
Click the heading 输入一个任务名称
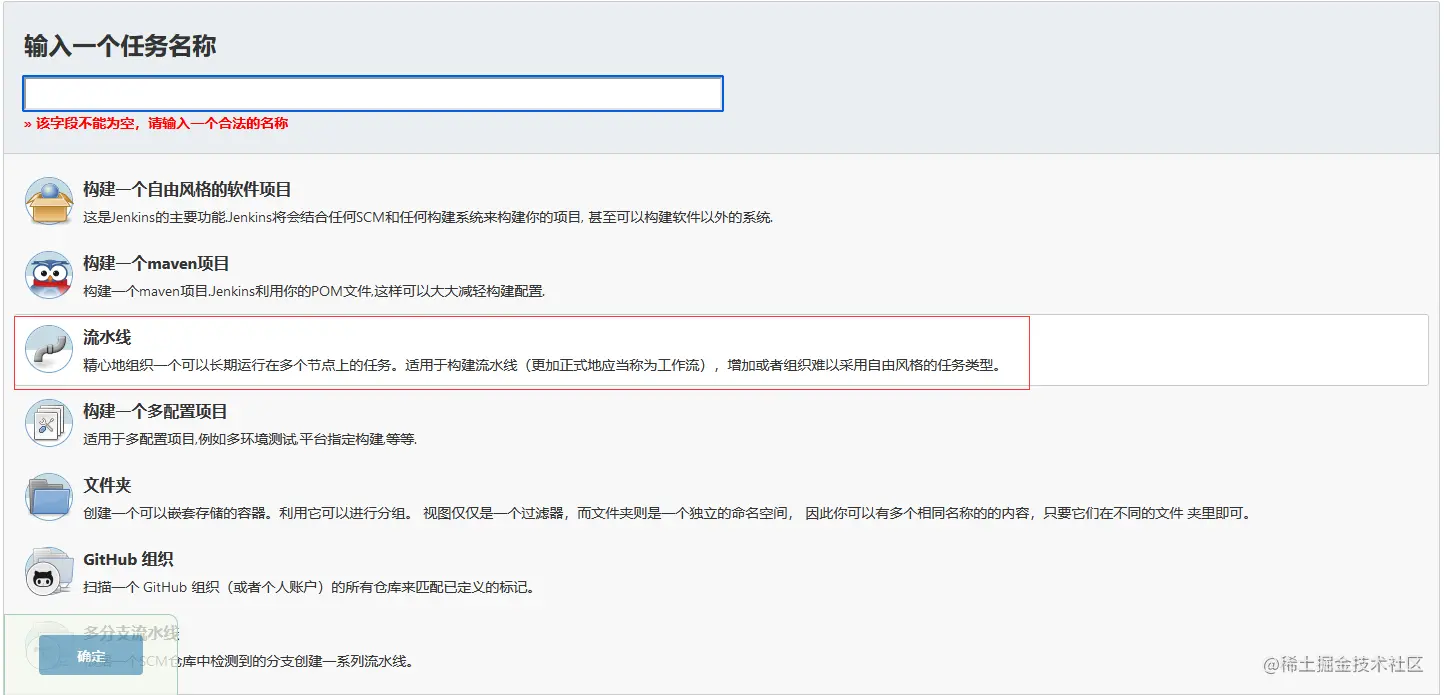click(120, 46)
